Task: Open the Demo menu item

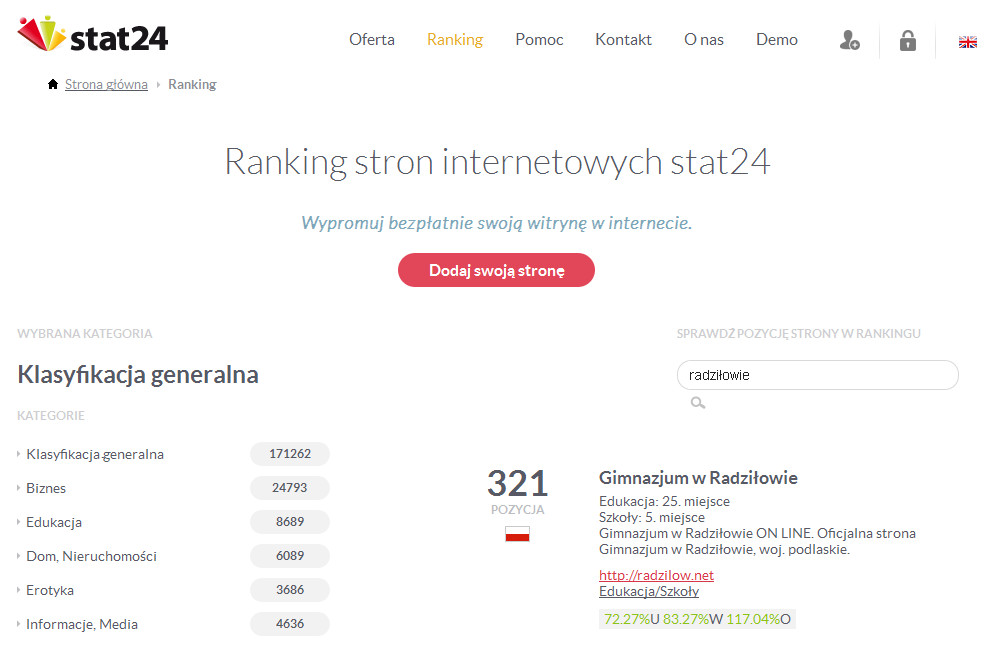Action: tap(777, 39)
